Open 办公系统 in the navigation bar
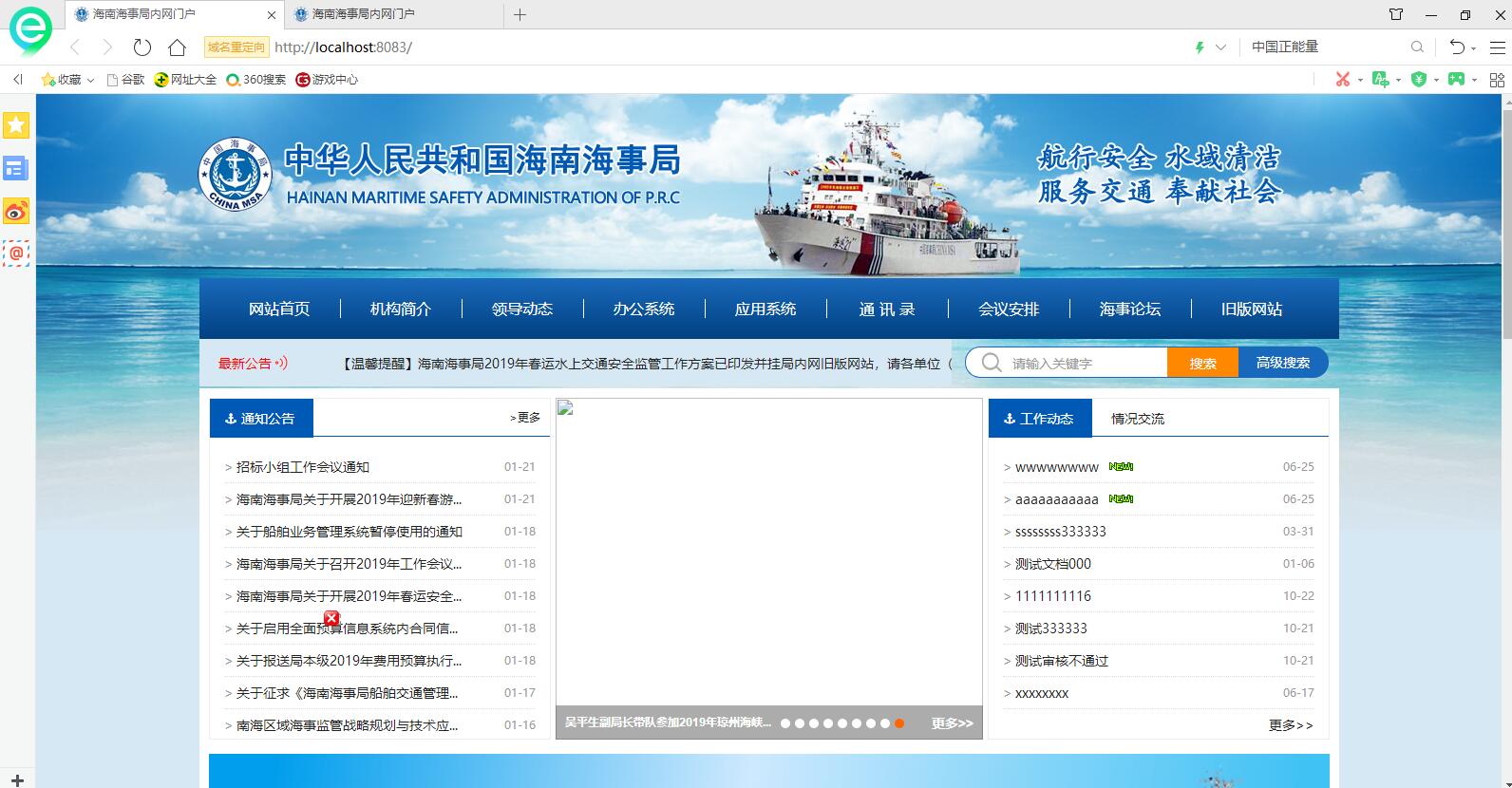 644,309
